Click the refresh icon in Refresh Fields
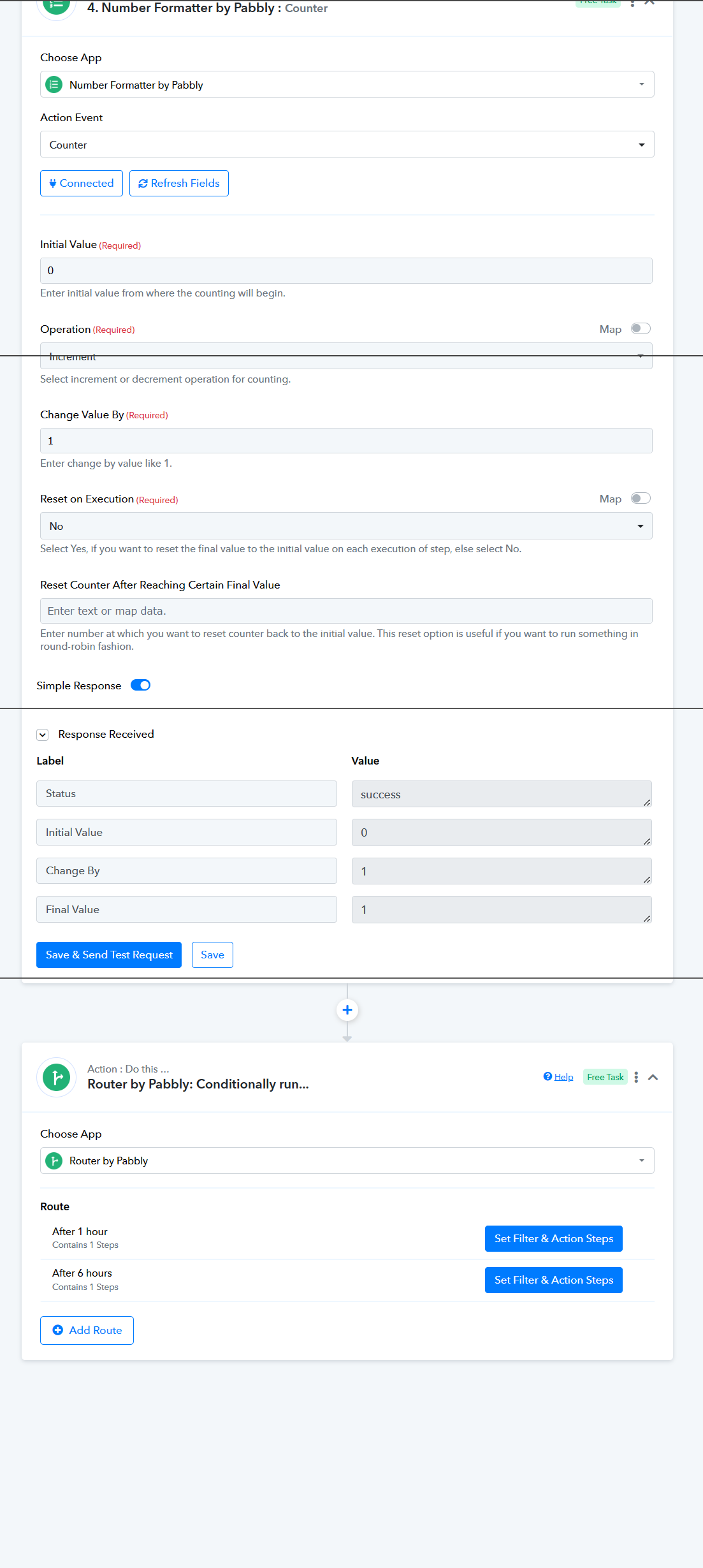This screenshot has height=1568, width=703. (143, 184)
